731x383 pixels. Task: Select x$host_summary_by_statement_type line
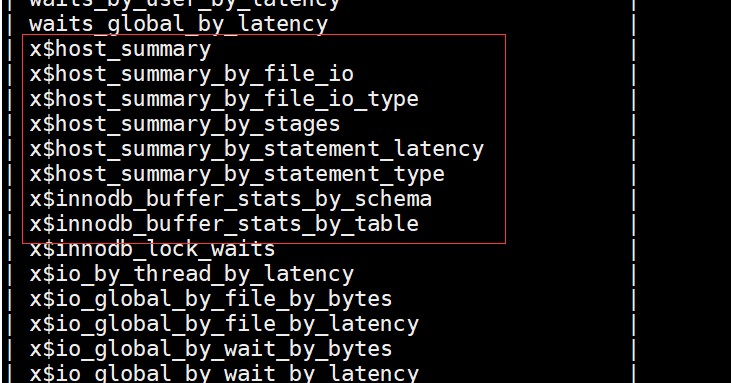[237, 175]
